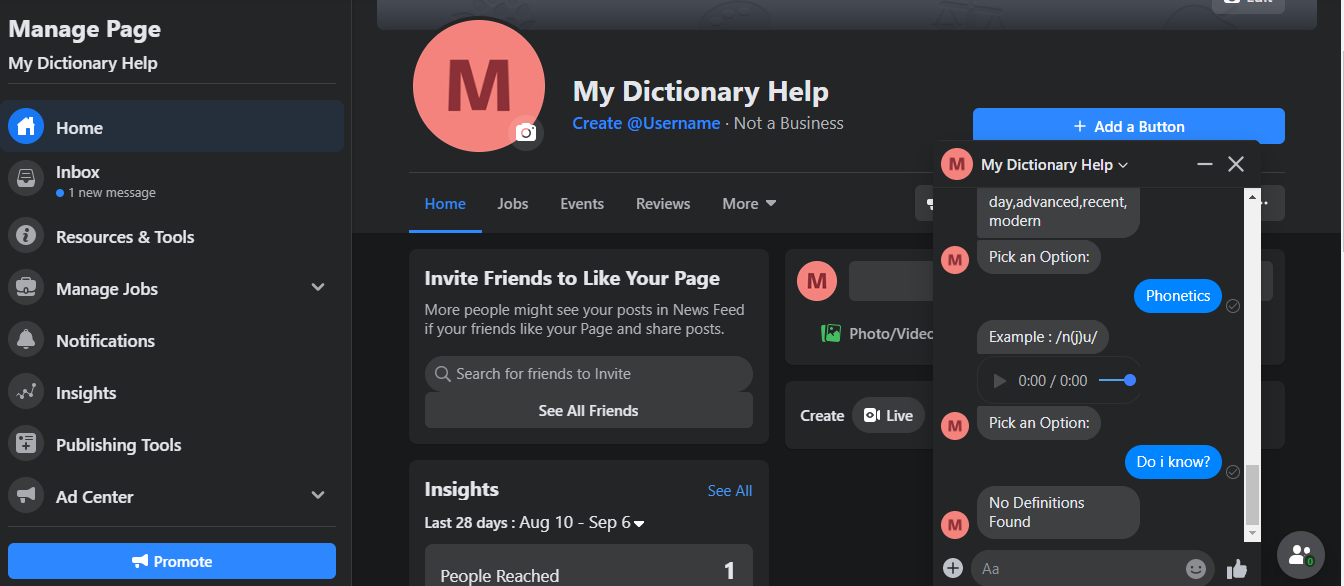Open Home in the Manage Page sidebar
This screenshot has height=586, width=1344.
coord(172,127)
